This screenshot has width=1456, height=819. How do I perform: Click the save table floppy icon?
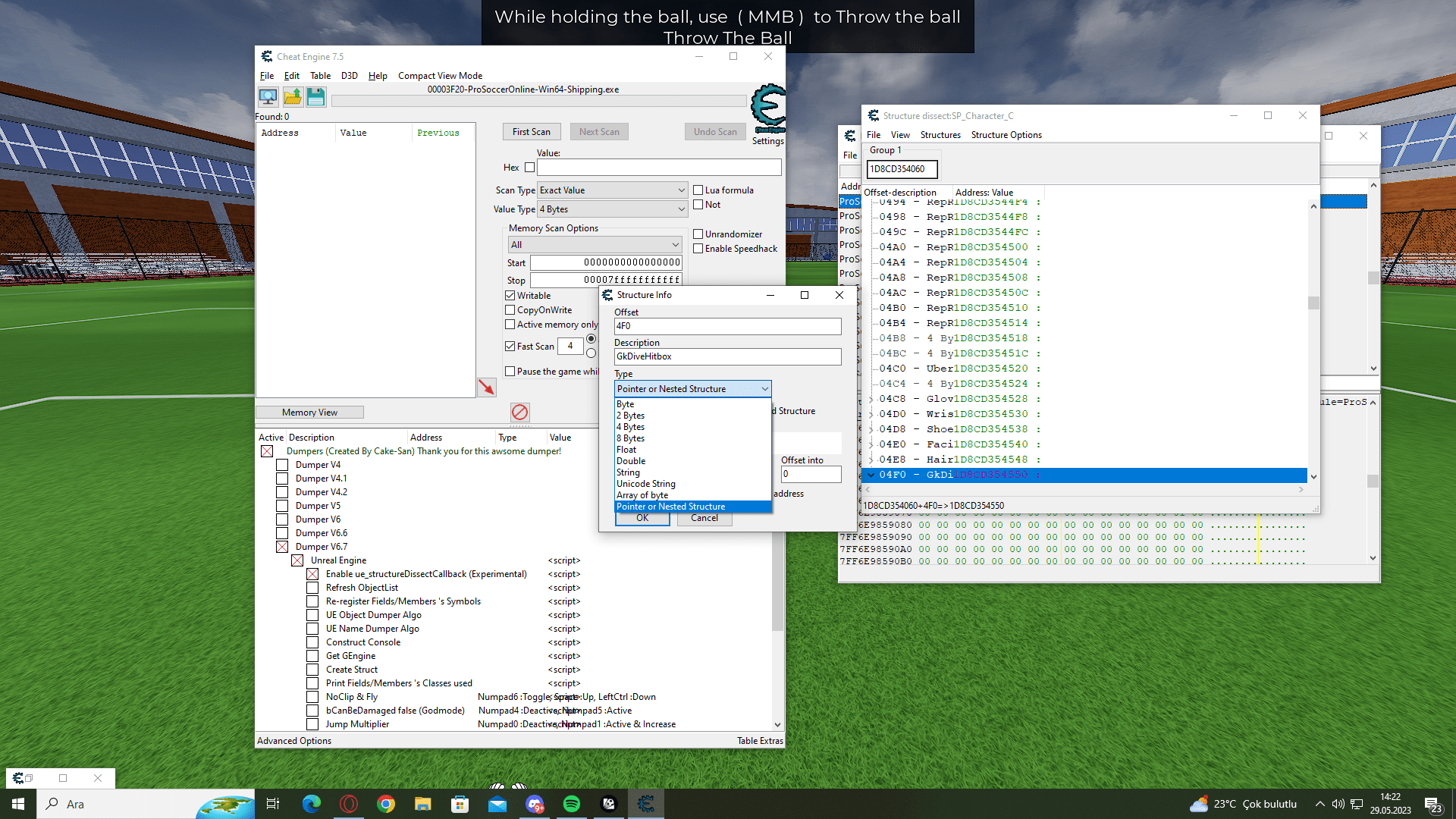(316, 97)
